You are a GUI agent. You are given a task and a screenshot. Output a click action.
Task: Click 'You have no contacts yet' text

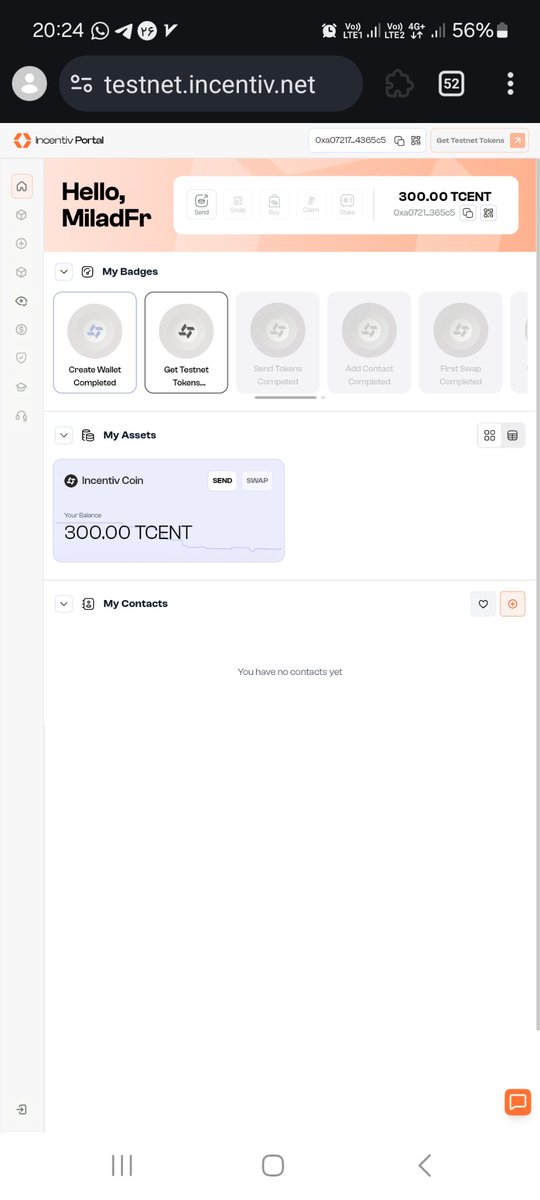[290, 672]
